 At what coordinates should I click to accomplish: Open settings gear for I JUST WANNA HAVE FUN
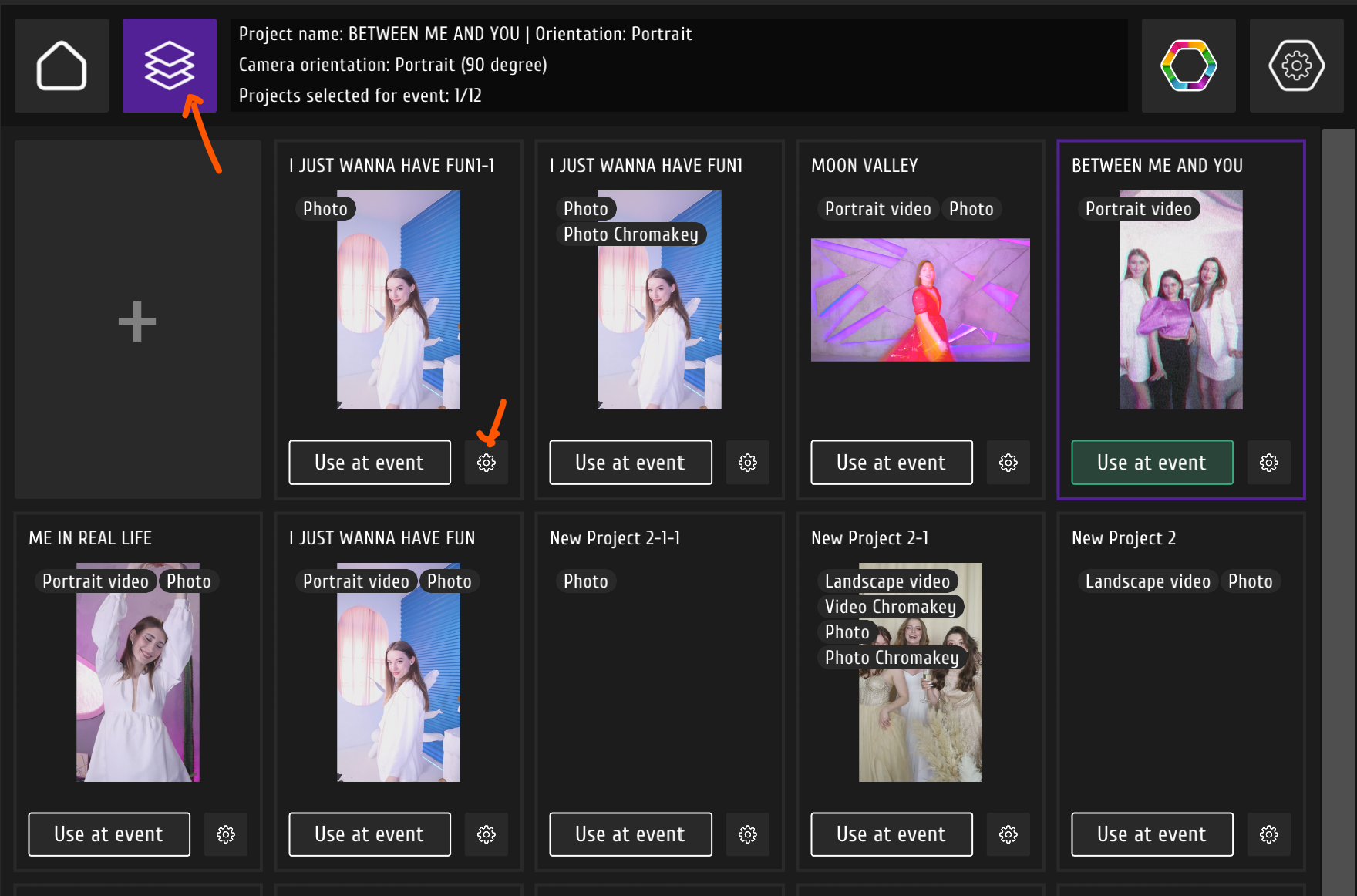pyautogui.click(x=487, y=834)
